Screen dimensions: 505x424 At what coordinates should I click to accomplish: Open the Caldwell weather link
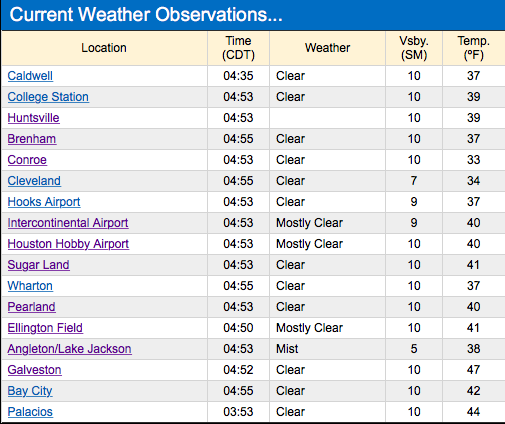[30, 76]
